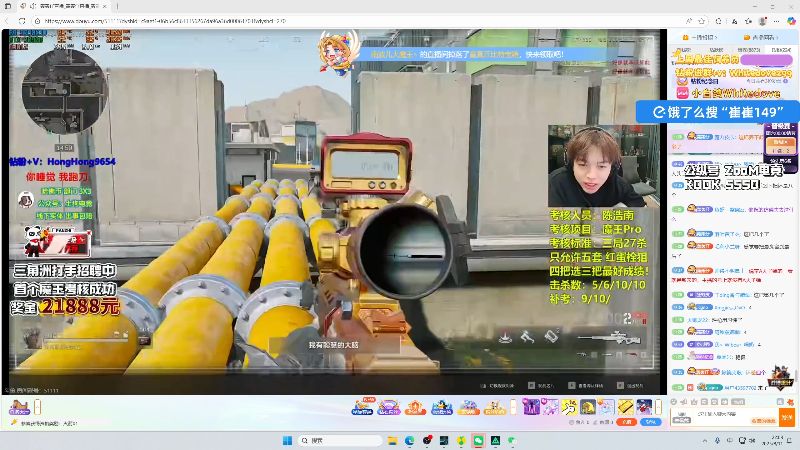Click the browser address bar URL
This screenshot has width=800, height=450.
pos(165,21)
